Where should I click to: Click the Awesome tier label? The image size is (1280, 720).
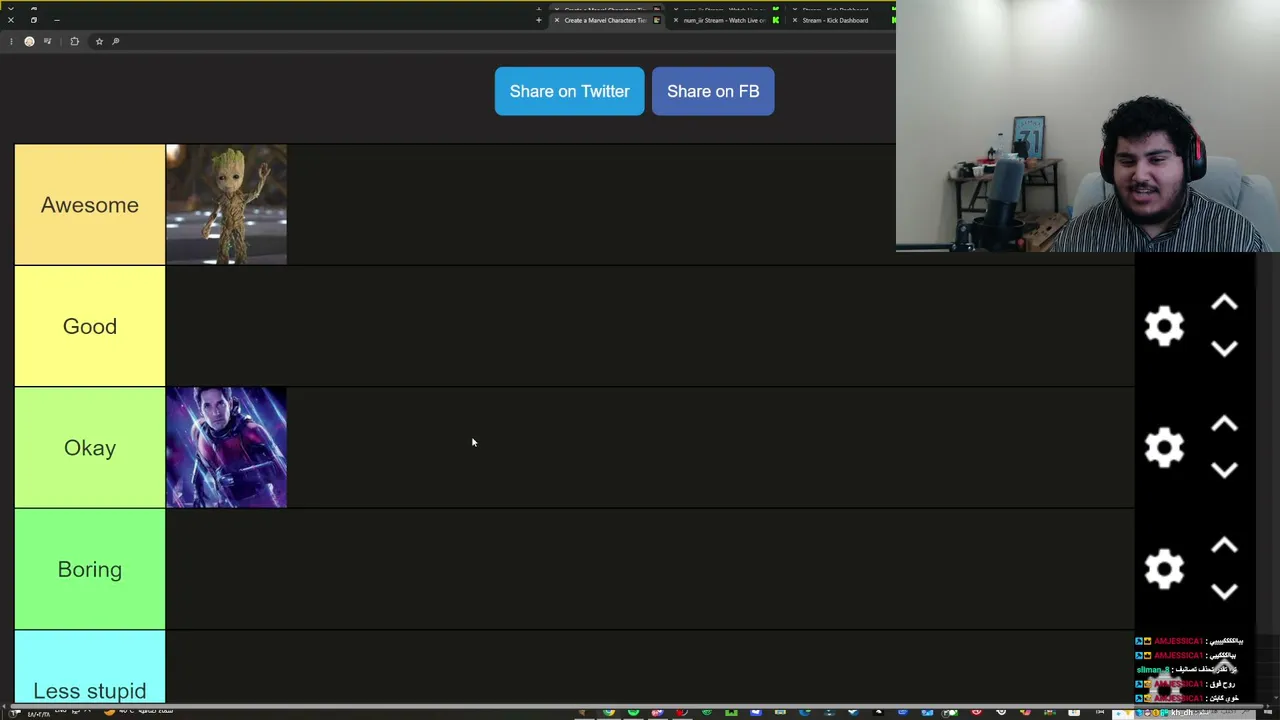point(90,205)
